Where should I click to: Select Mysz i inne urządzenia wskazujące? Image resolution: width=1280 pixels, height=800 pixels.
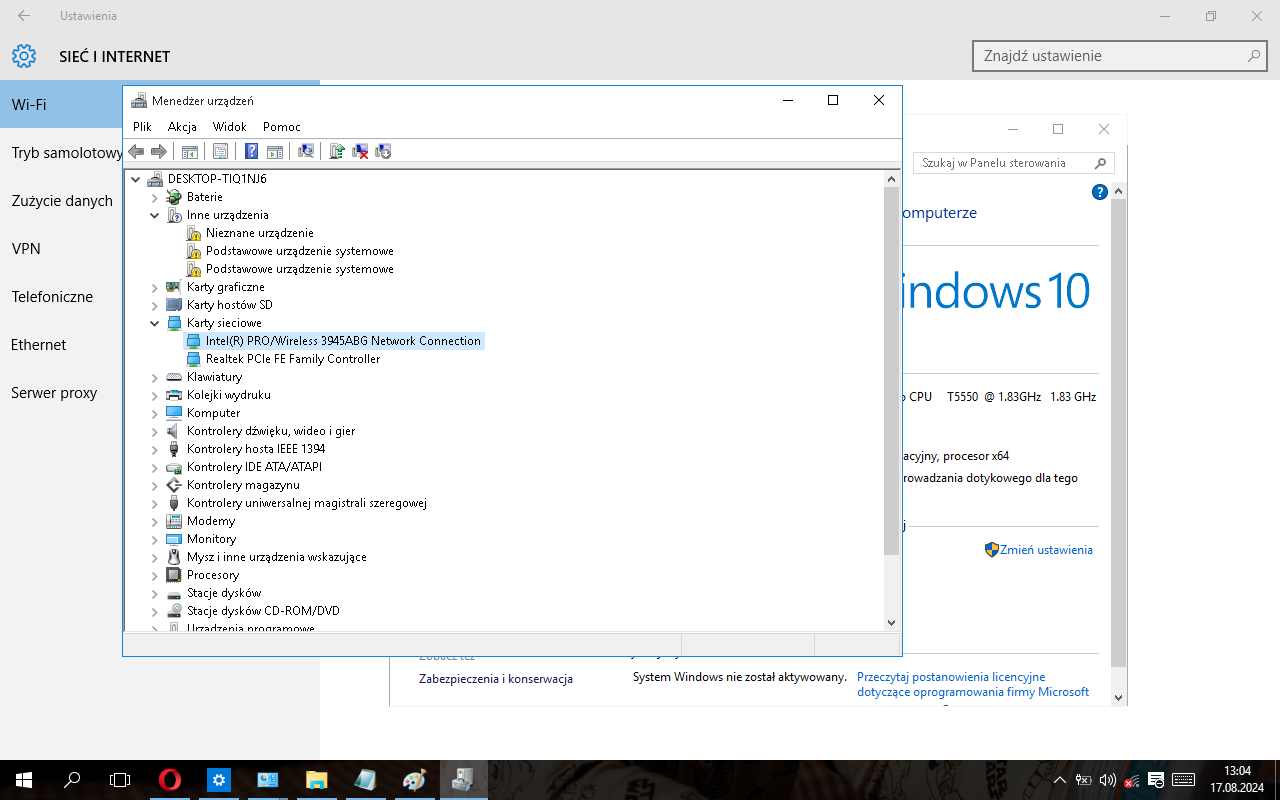click(277, 557)
